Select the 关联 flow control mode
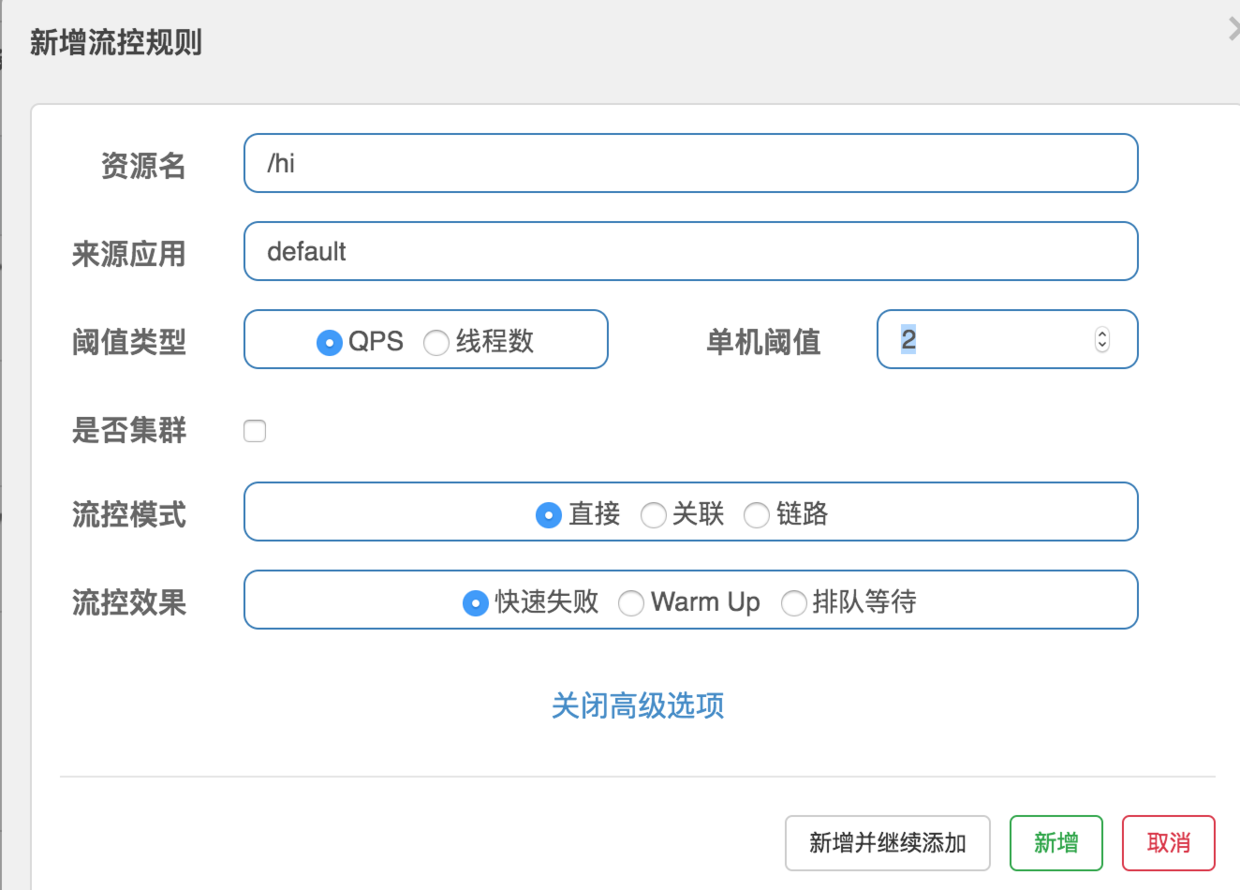This screenshot has width=1240, height=890. click(x=655, y=515)
